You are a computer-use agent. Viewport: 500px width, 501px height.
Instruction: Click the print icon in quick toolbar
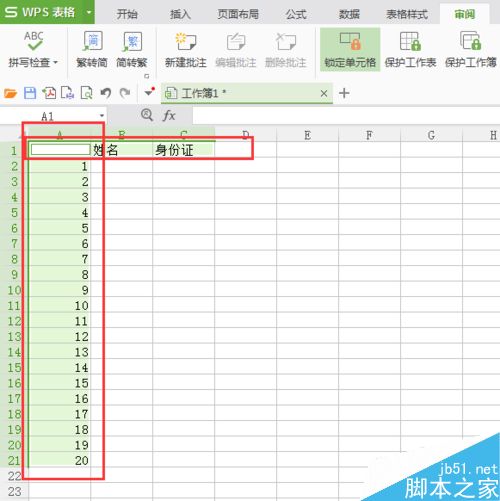click(68, 93)
